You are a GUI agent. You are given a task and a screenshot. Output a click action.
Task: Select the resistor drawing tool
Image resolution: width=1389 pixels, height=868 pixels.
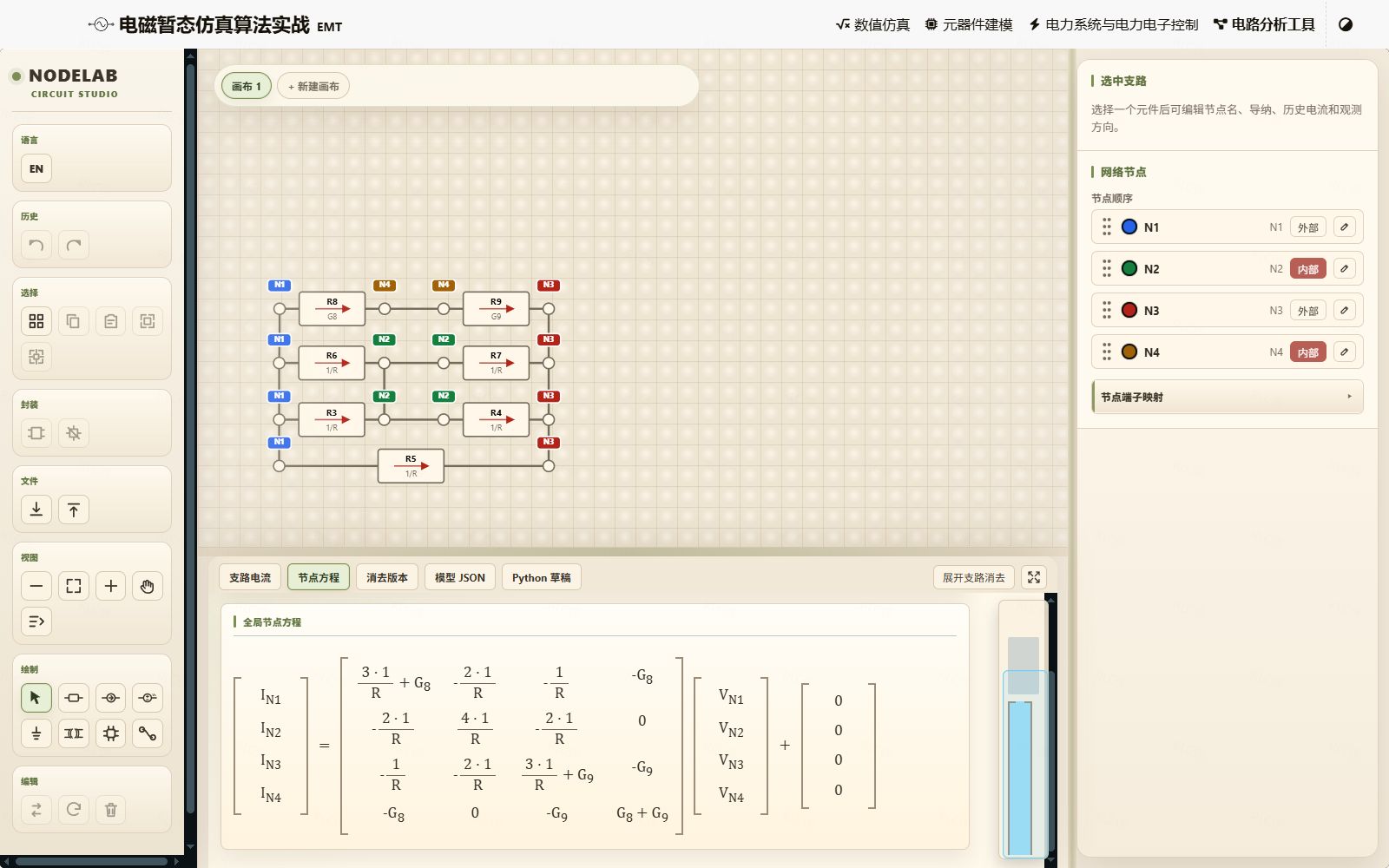coord(74,698)
